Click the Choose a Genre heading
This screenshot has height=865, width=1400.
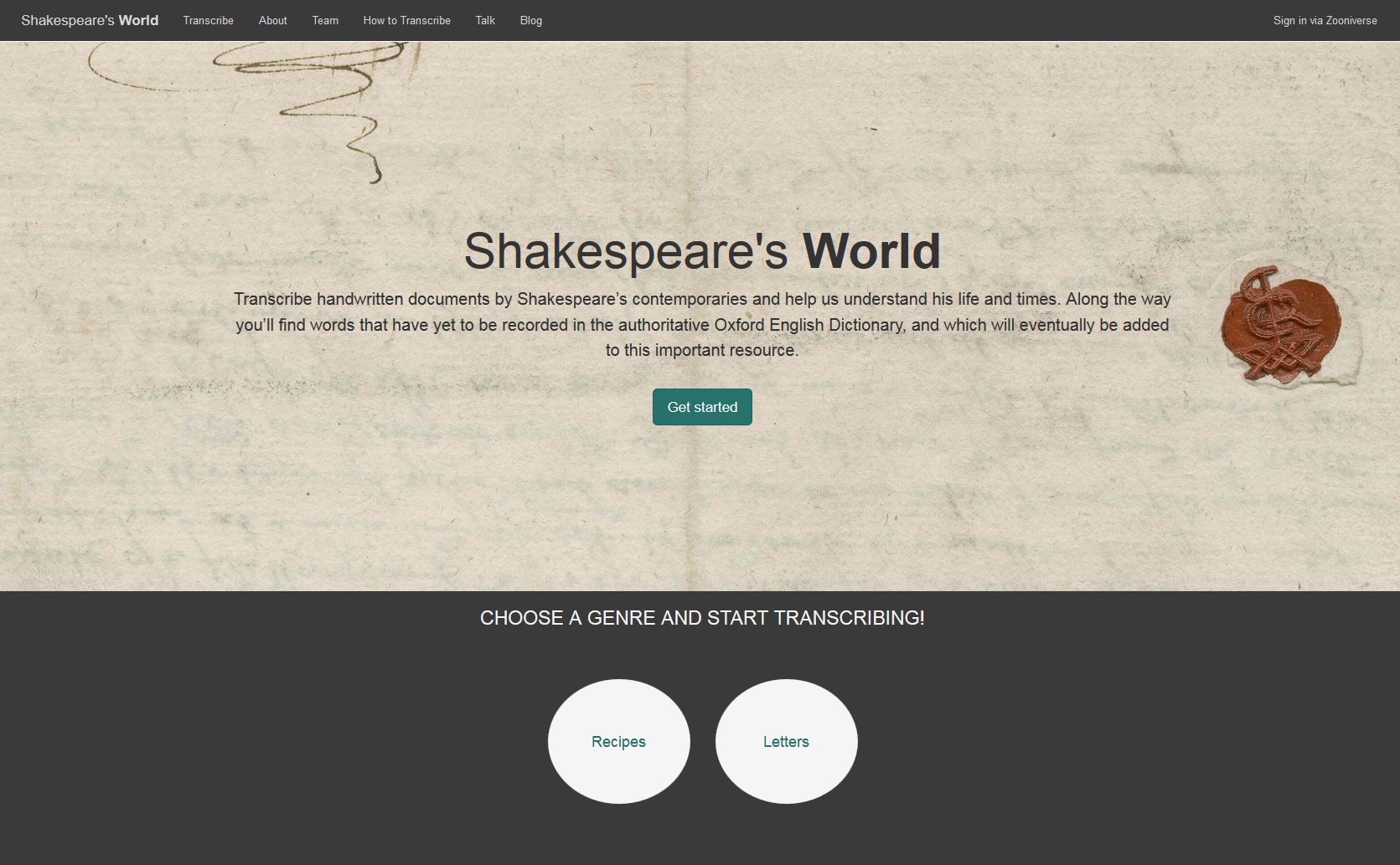coord(702,618)
